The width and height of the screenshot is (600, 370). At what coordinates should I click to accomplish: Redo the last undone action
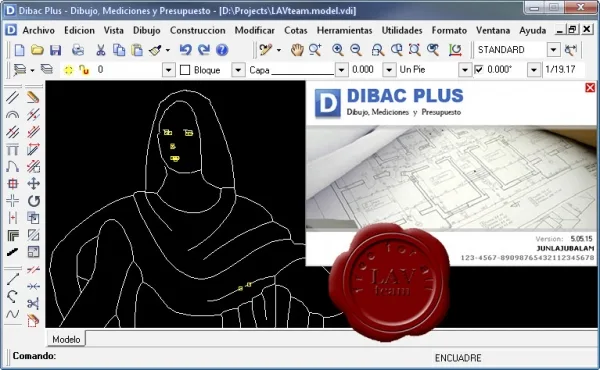(x=204, y=50)
